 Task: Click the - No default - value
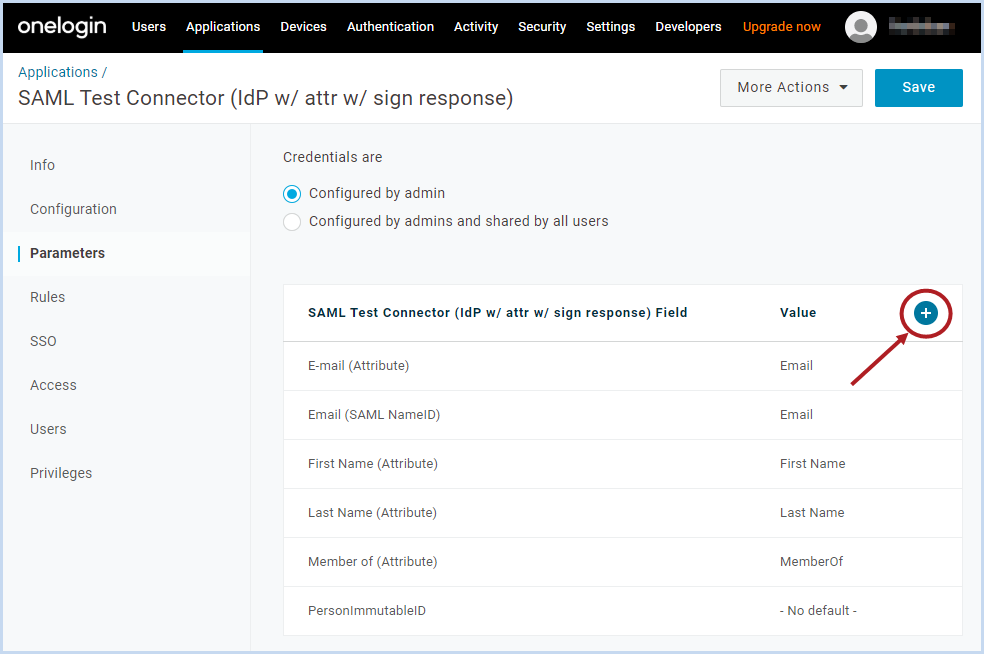point(818,611)
